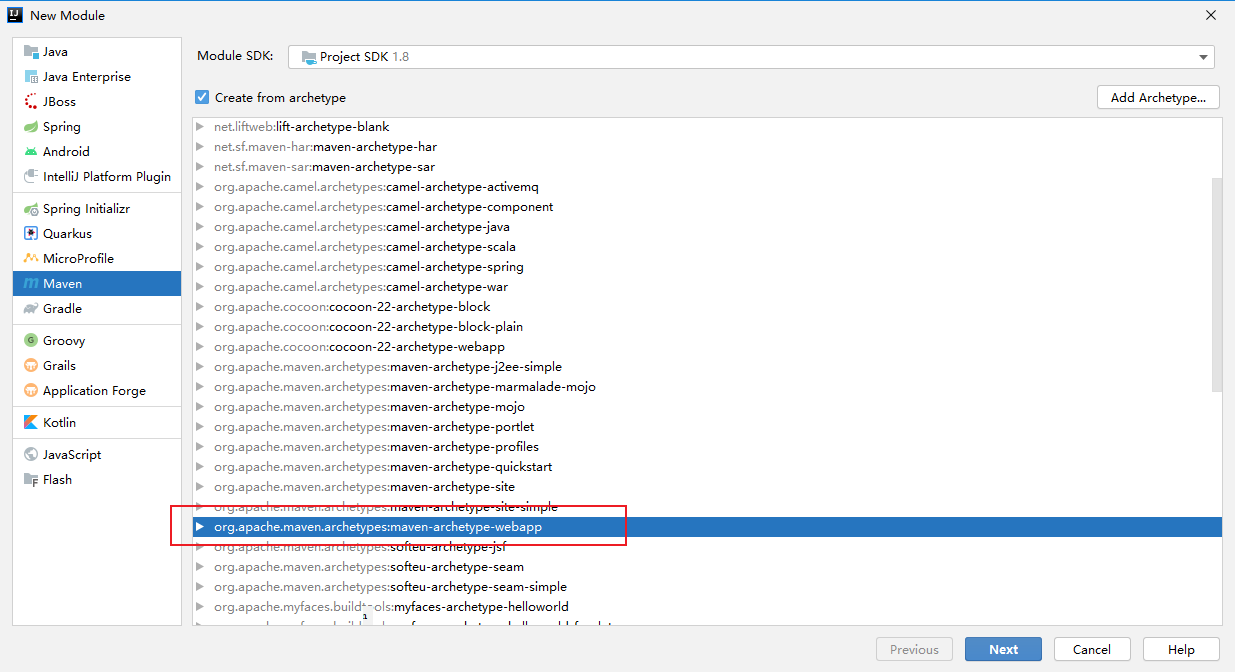Expand softeu-archetype-seam node arrow
Viewport: 1235px width, 672px height.
tap(200, 567)
